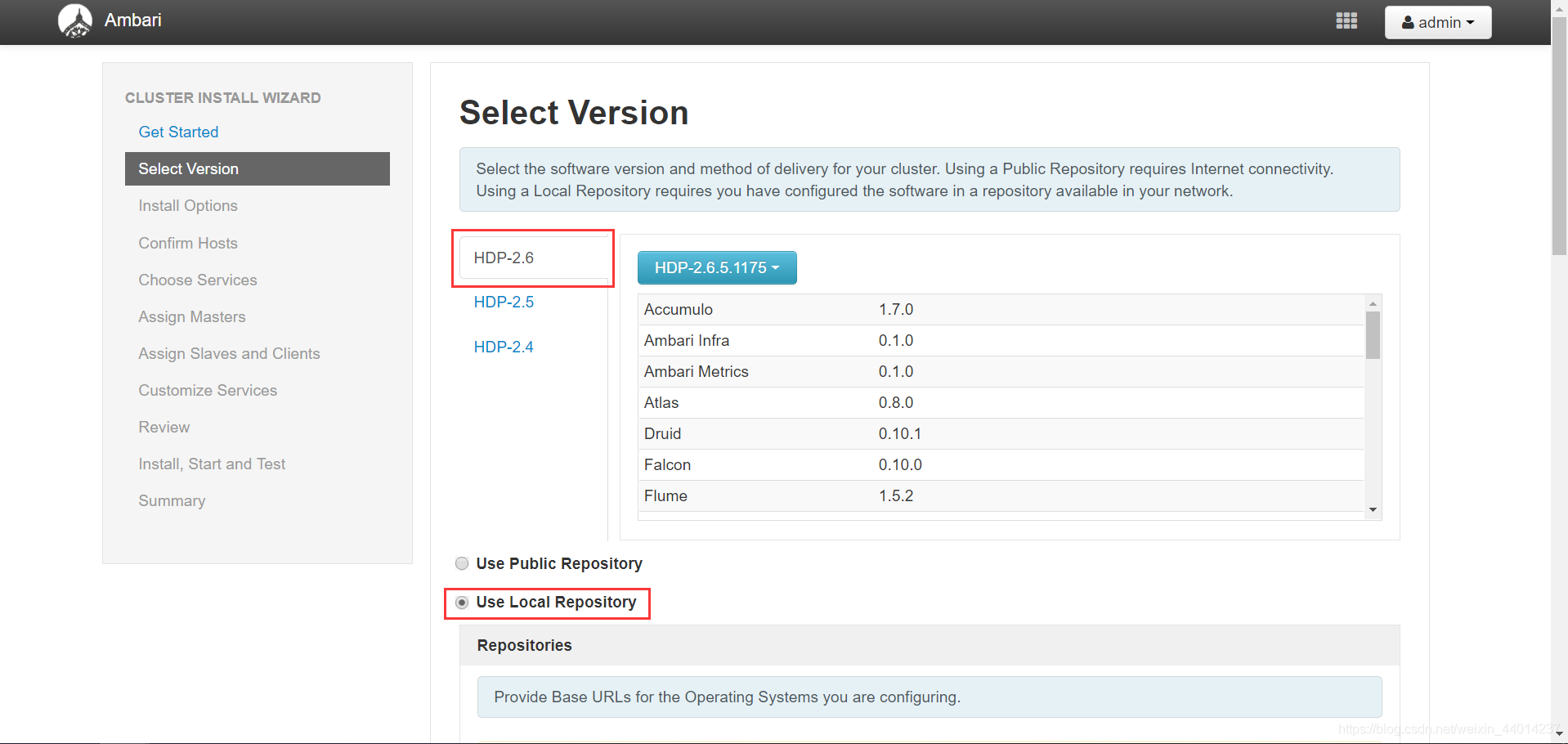Go to Get Started wizard step
The height and width of the screenshot is (744, 1568).
pyautogui.click(x=178, y=132)
